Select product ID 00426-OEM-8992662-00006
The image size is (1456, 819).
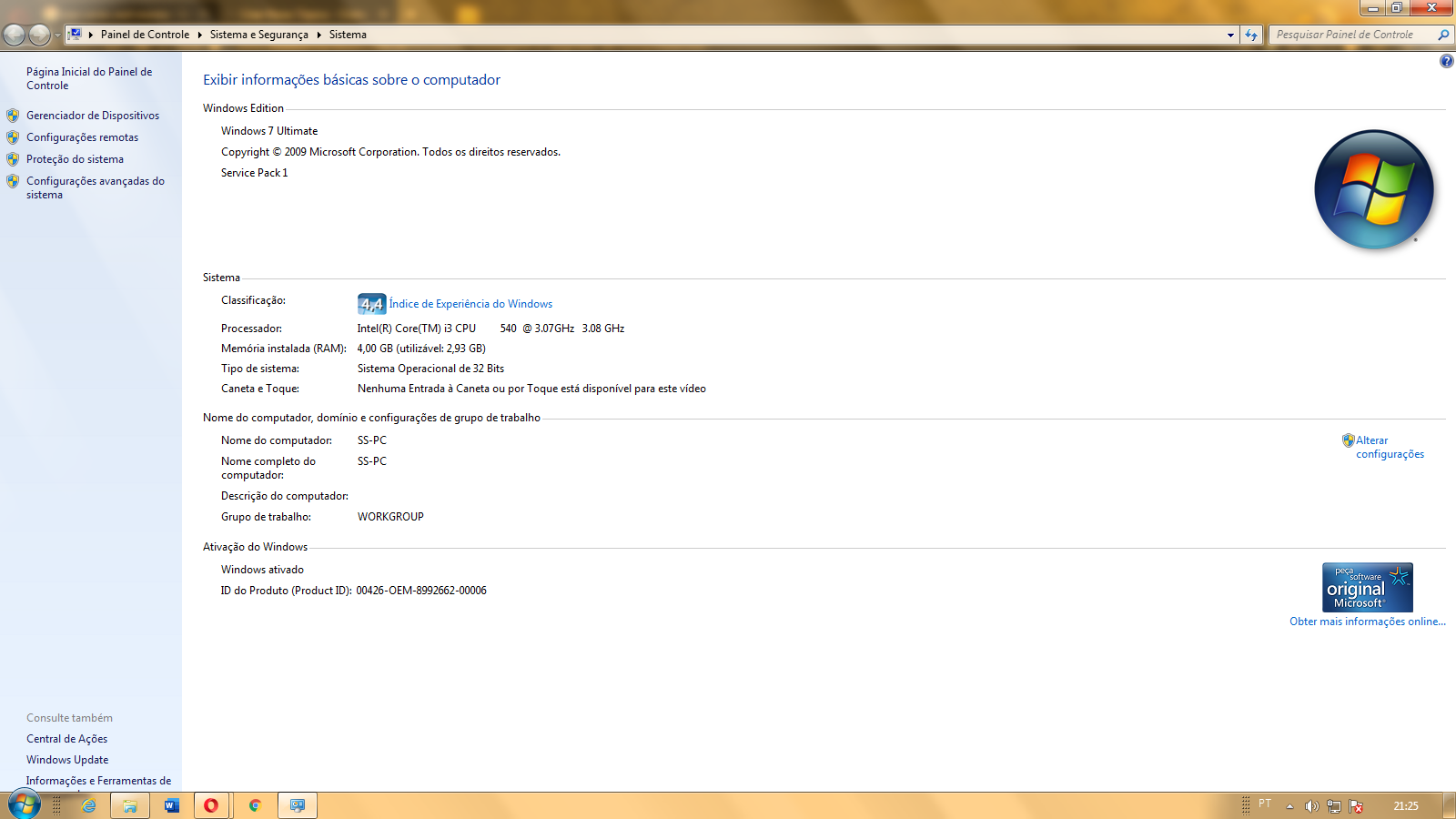(x=421, y=591)
